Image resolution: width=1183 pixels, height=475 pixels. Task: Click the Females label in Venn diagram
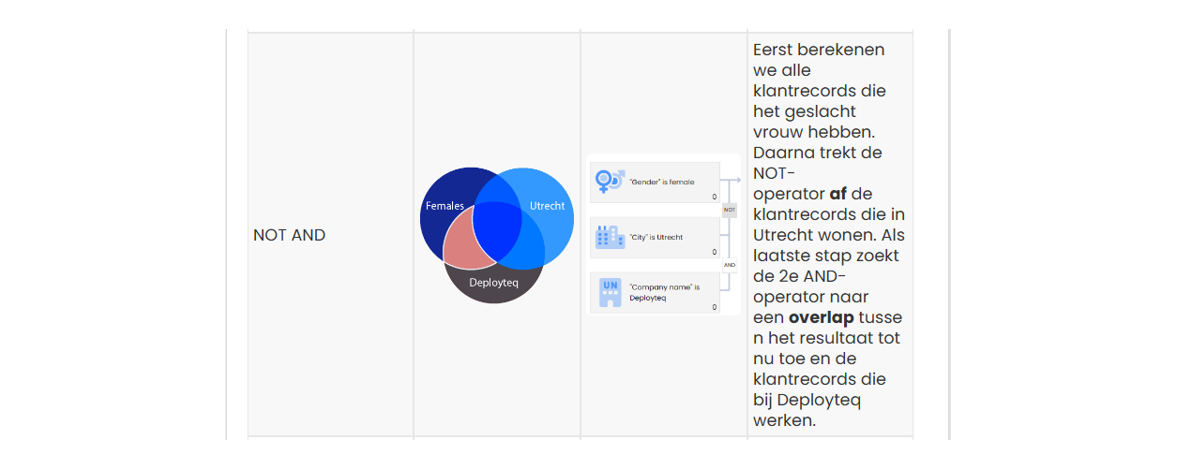click(444, 206)
